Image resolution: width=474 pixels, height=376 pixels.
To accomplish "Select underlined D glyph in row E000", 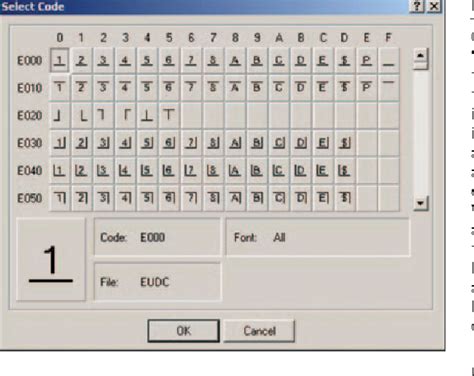I will click(301, 60).
